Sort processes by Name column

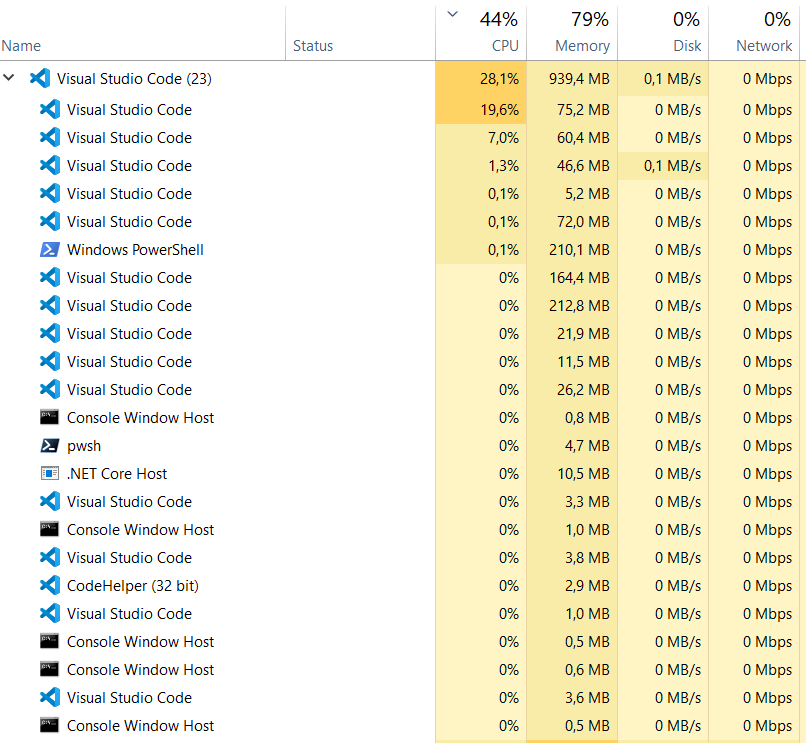tap(21, 46)
